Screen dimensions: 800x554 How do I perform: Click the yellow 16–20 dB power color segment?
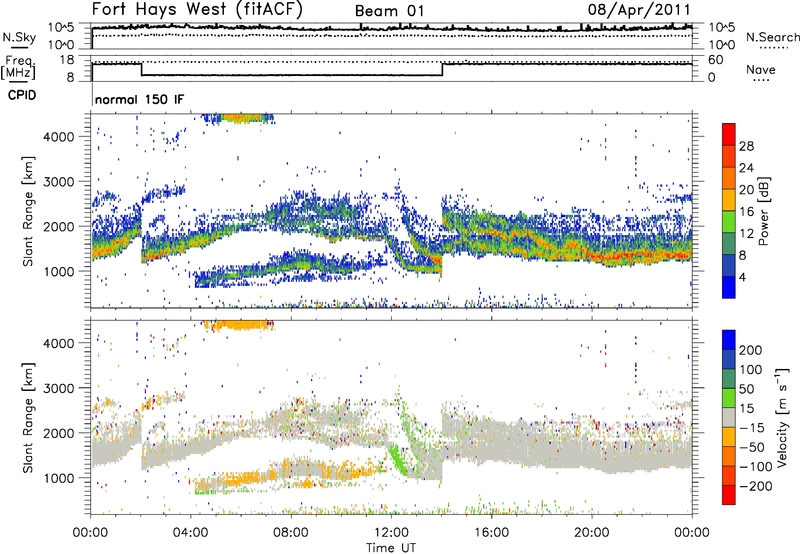click(x=729, y=200)
